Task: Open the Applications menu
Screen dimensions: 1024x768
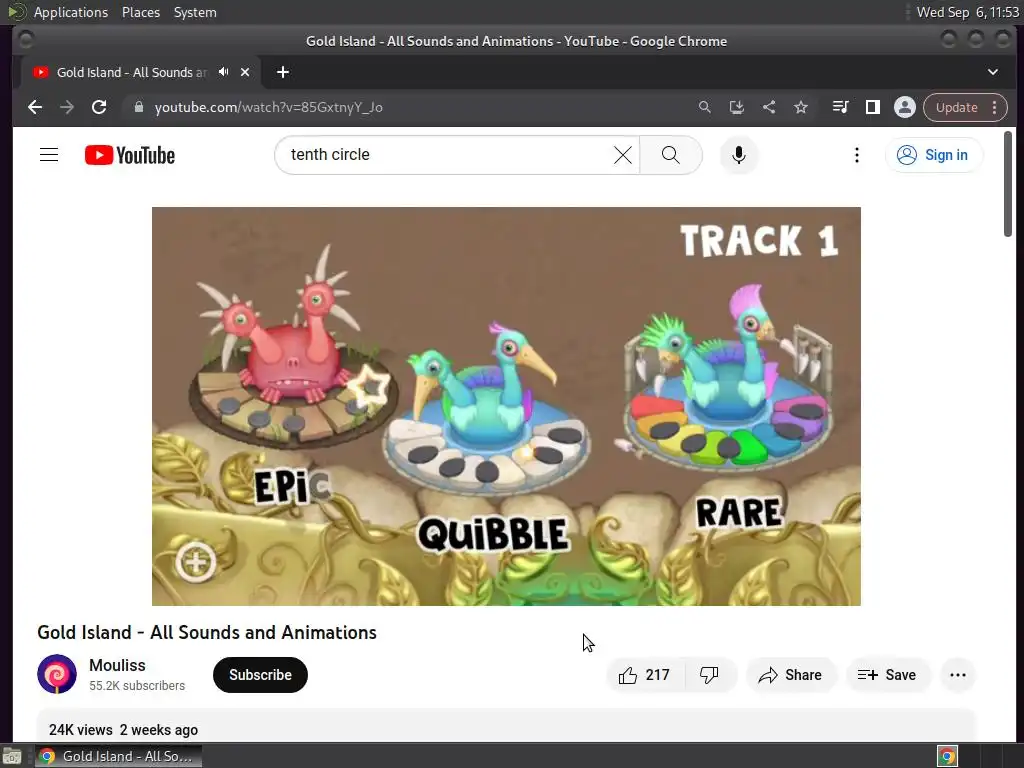Action: (x=71, y=12)
